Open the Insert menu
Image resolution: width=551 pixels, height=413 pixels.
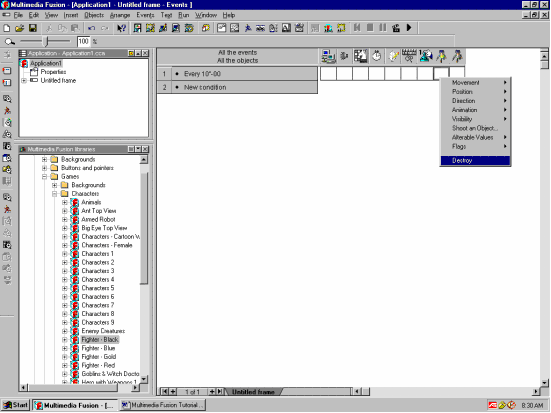[x=71, y=15]
